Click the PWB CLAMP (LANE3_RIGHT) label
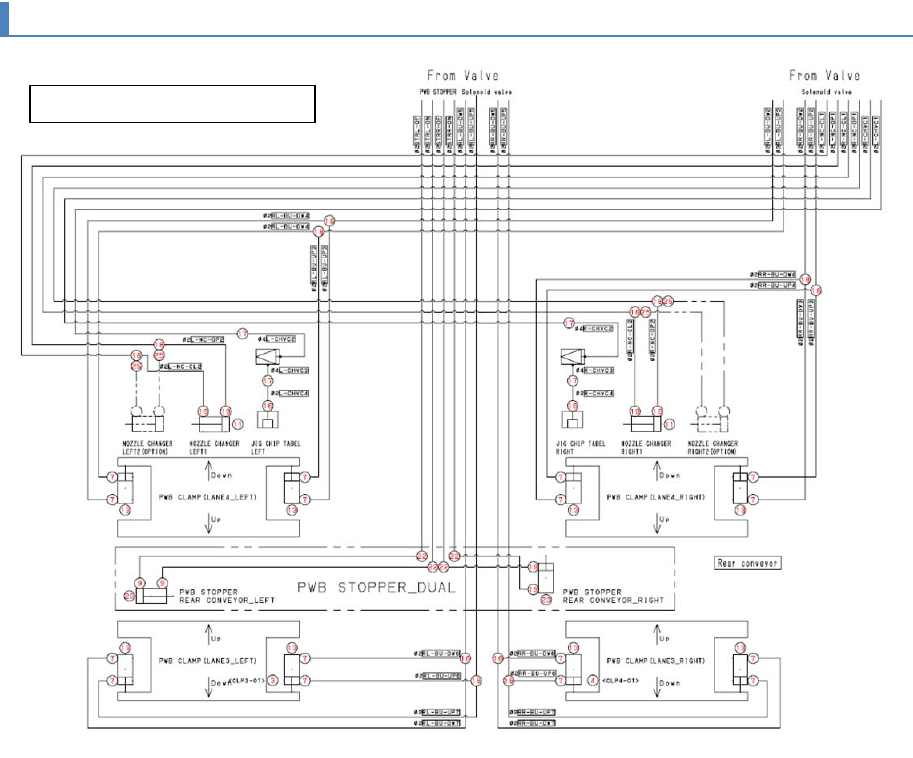This screenshot has height=758, width=913. [x=656, y=661]
